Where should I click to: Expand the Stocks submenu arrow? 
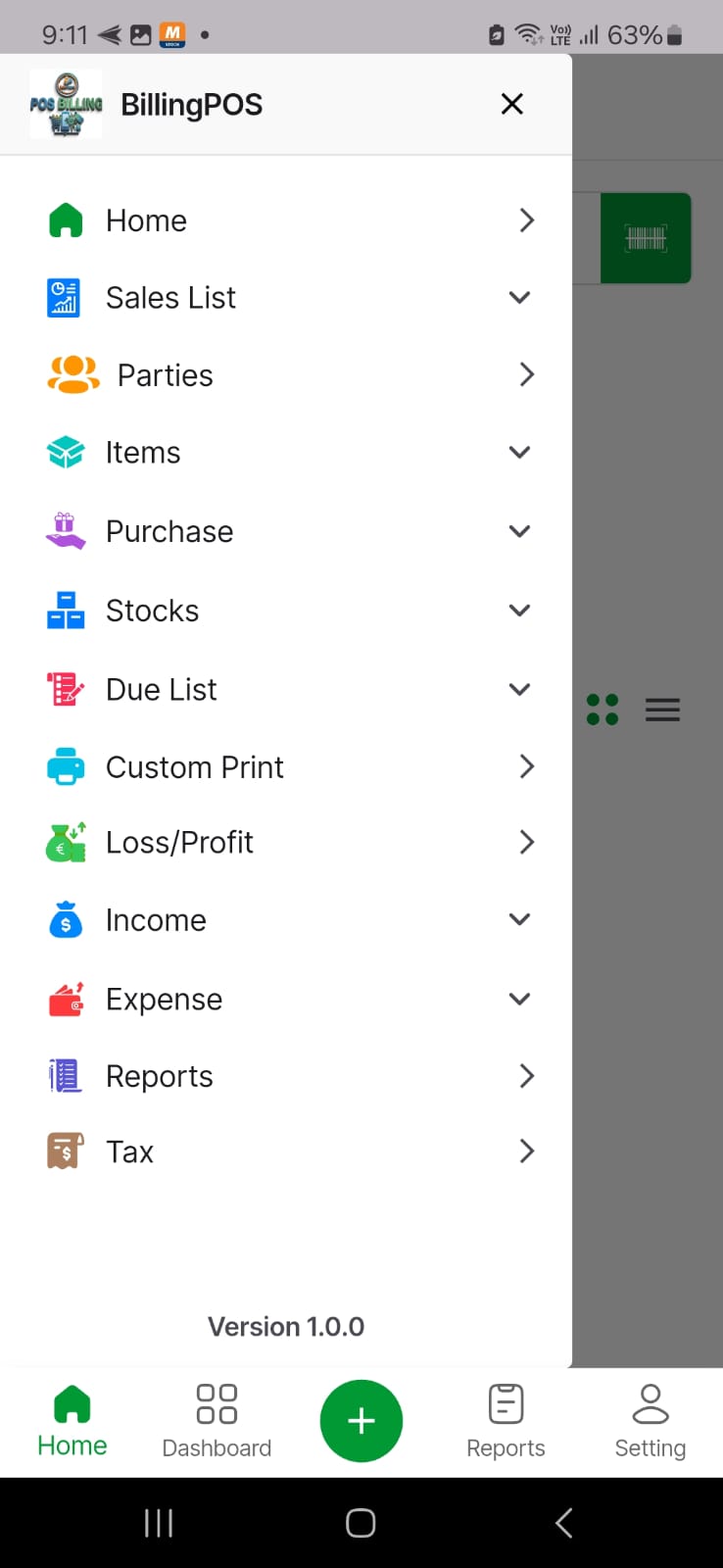520,611
